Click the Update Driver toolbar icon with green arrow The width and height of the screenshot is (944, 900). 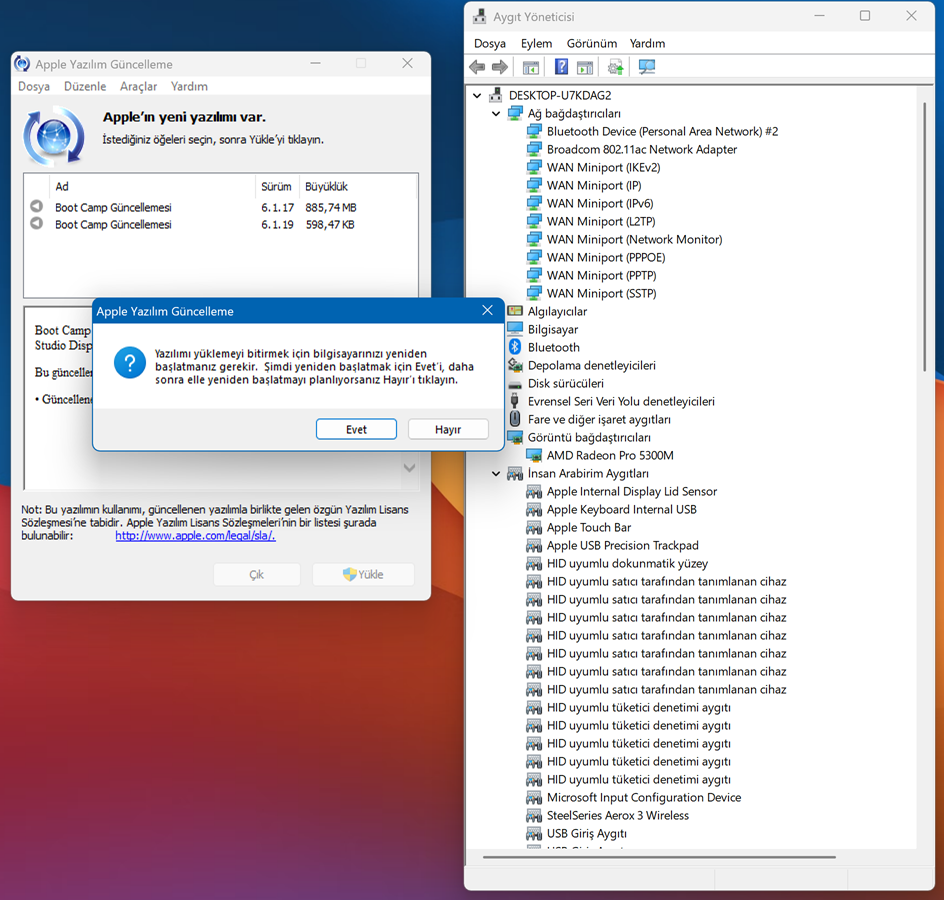point(615,67)
